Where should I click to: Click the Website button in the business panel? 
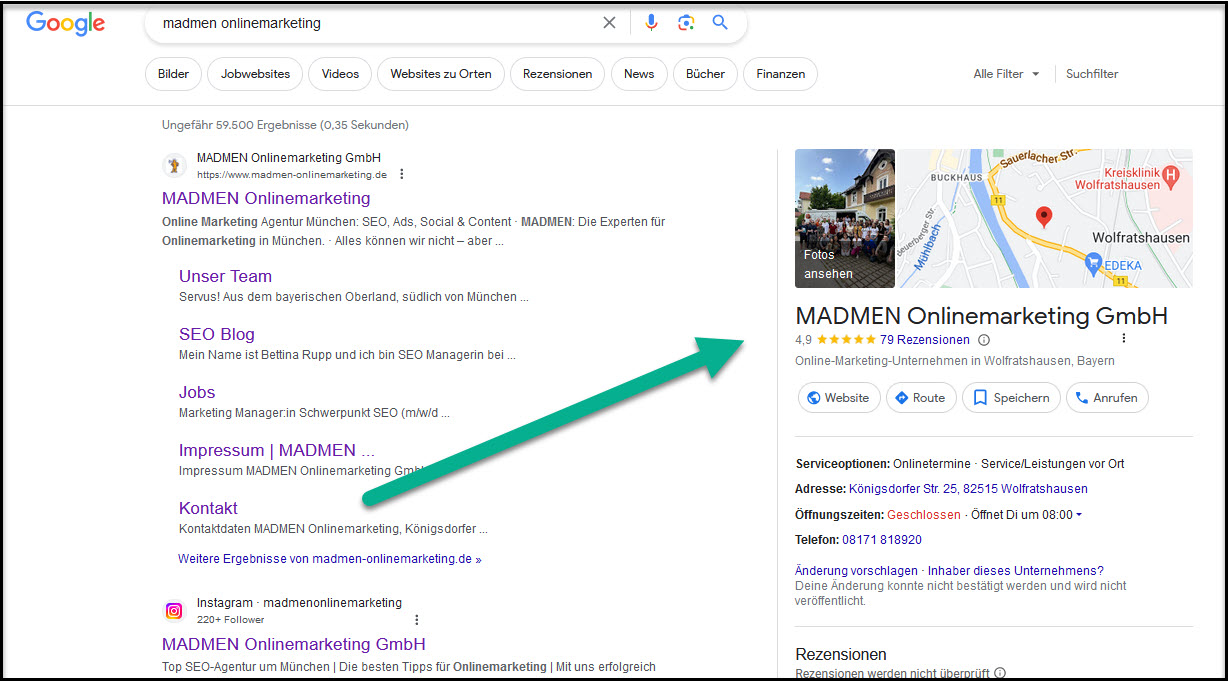coord(839,398)
